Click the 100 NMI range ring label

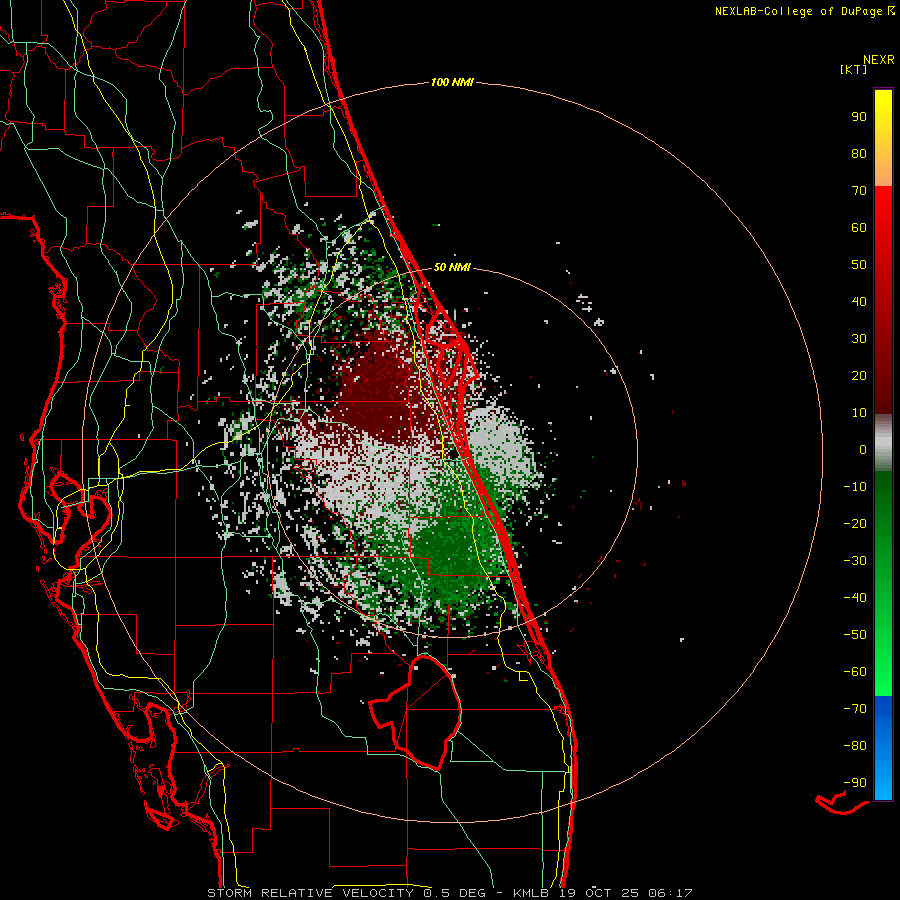pos(452,82)
